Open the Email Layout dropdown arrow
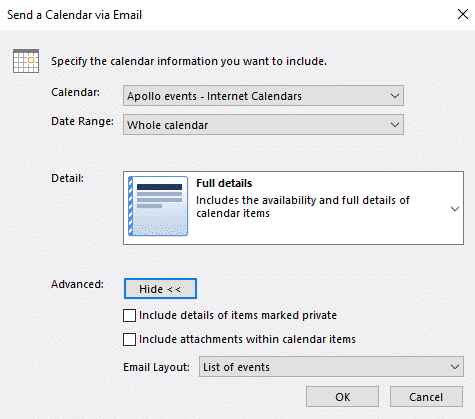475x419 pixels. click(455, 367)
